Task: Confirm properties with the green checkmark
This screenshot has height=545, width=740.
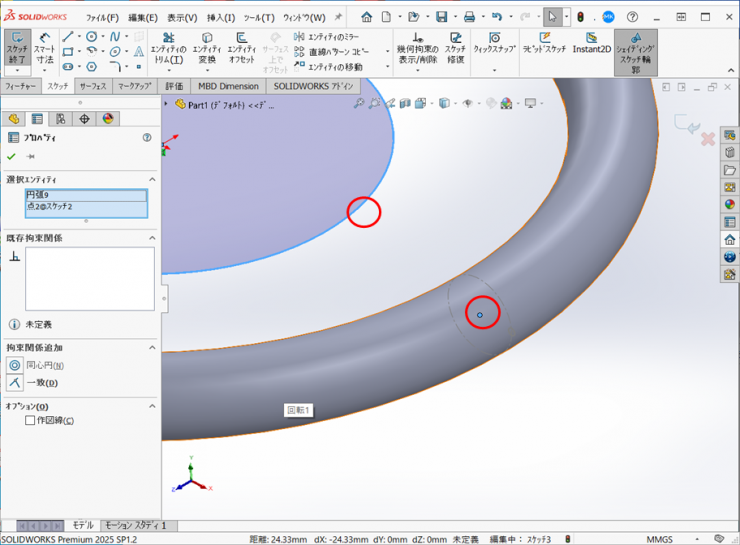Action: point(11,157)
